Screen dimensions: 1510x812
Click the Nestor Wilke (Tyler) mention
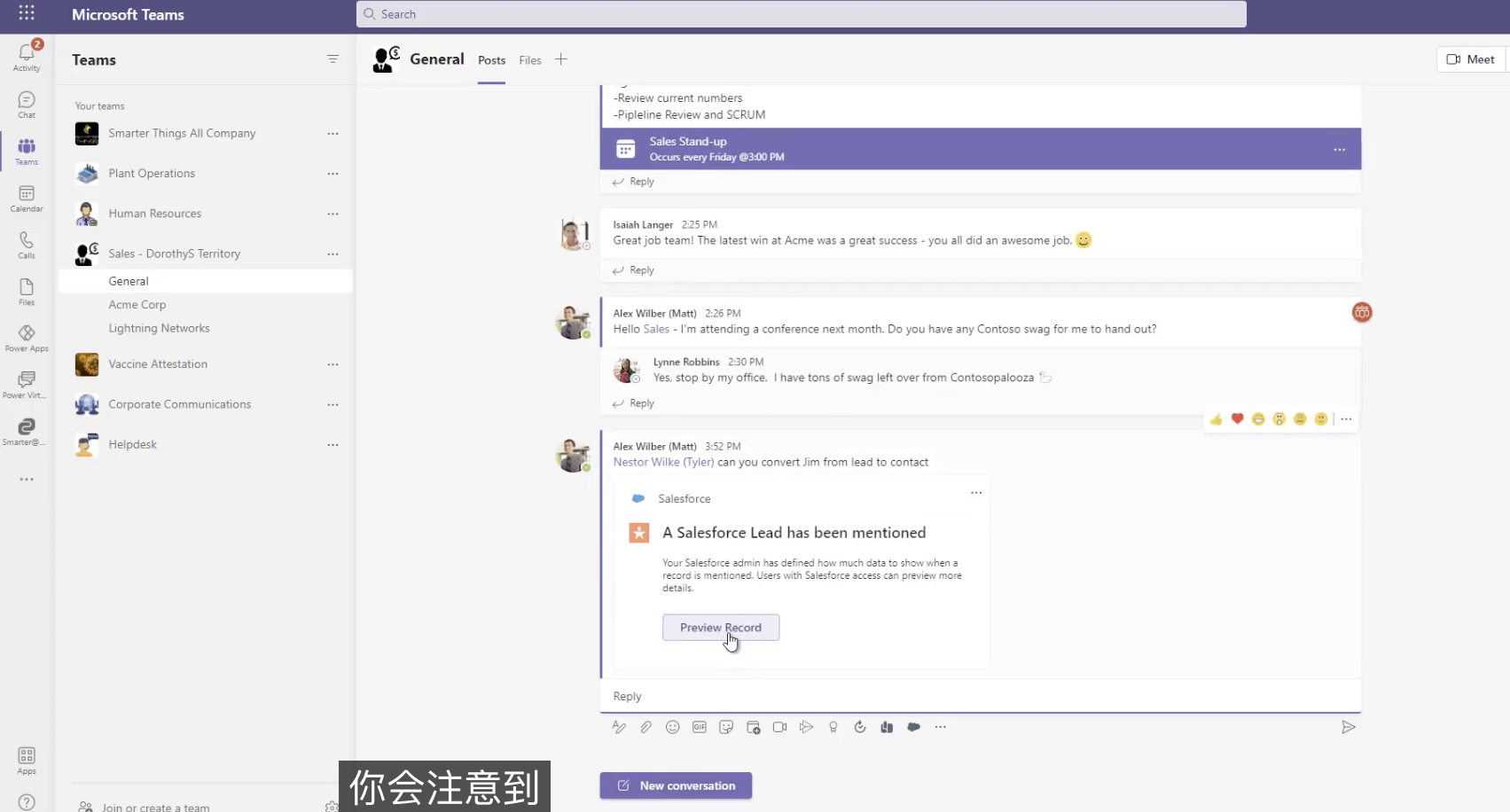663,462
